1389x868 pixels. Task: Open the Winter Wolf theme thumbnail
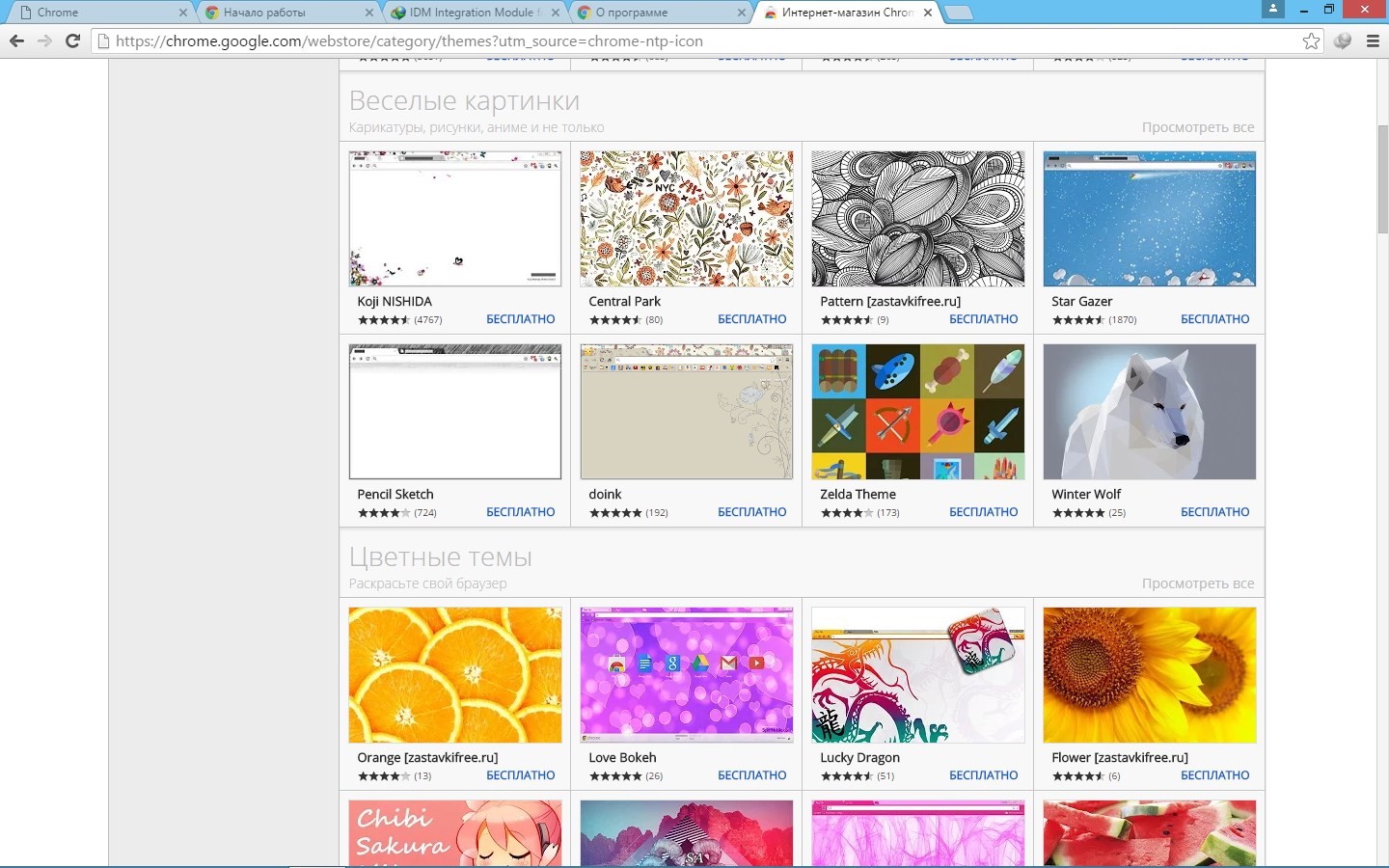point(1149,412)
